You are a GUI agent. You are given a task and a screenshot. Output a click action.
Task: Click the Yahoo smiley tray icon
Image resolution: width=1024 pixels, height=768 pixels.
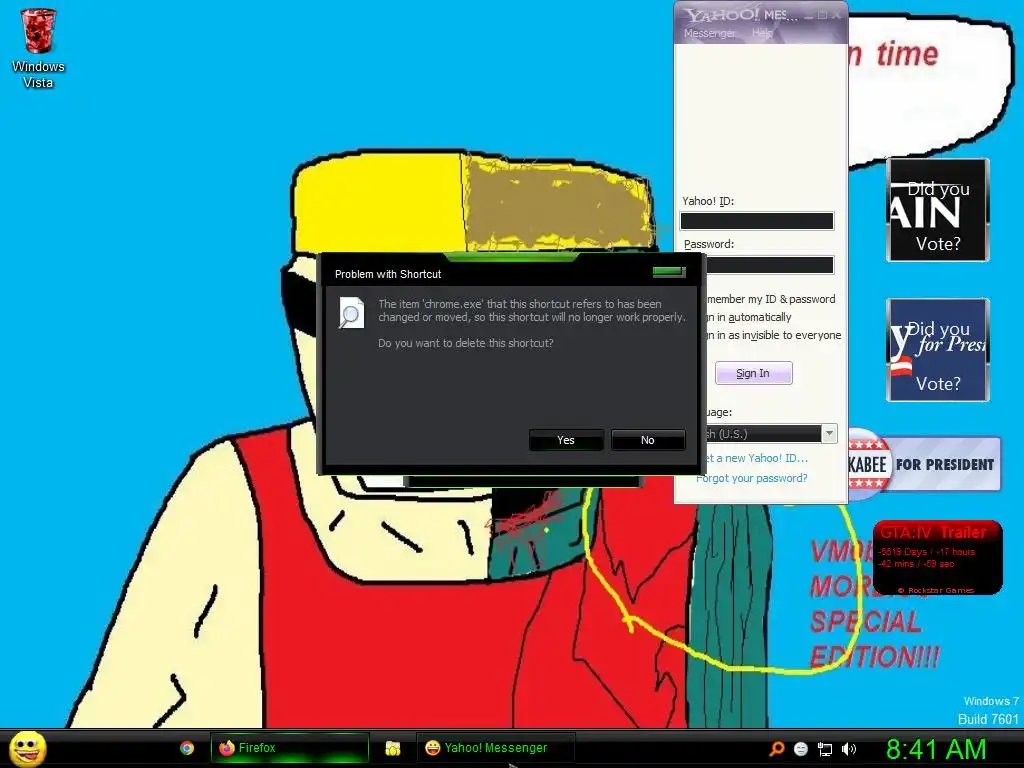[x=801, y=749]
